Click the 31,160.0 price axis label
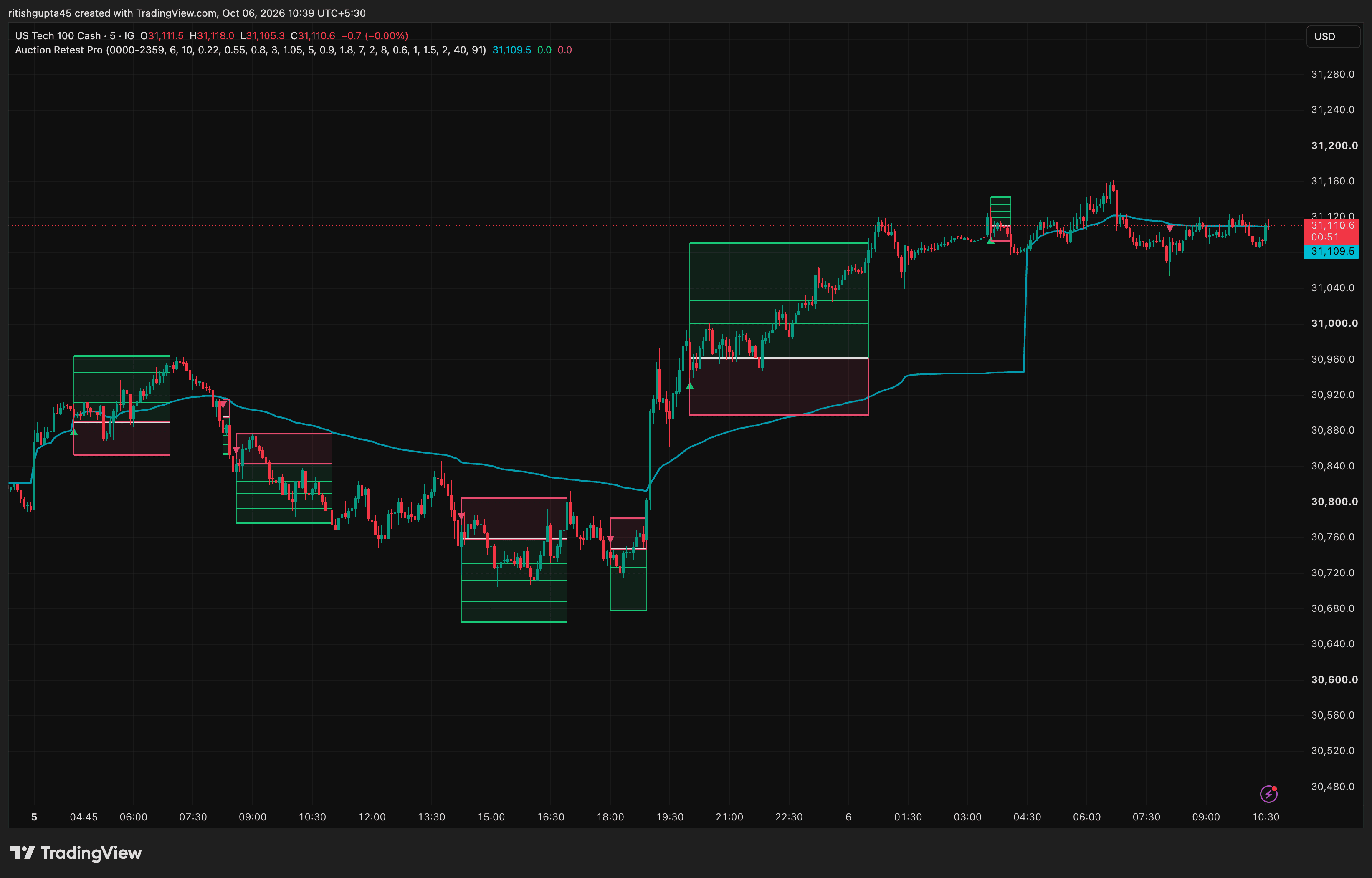 click(x=1333, y=181)
